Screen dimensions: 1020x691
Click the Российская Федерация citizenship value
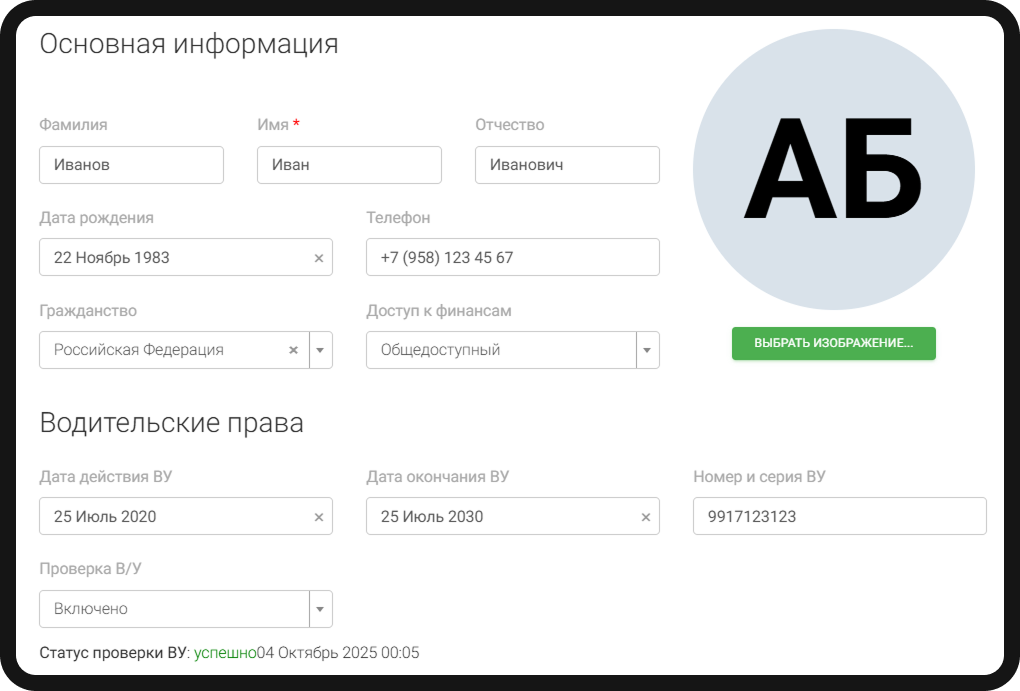[x=140, y=350]
